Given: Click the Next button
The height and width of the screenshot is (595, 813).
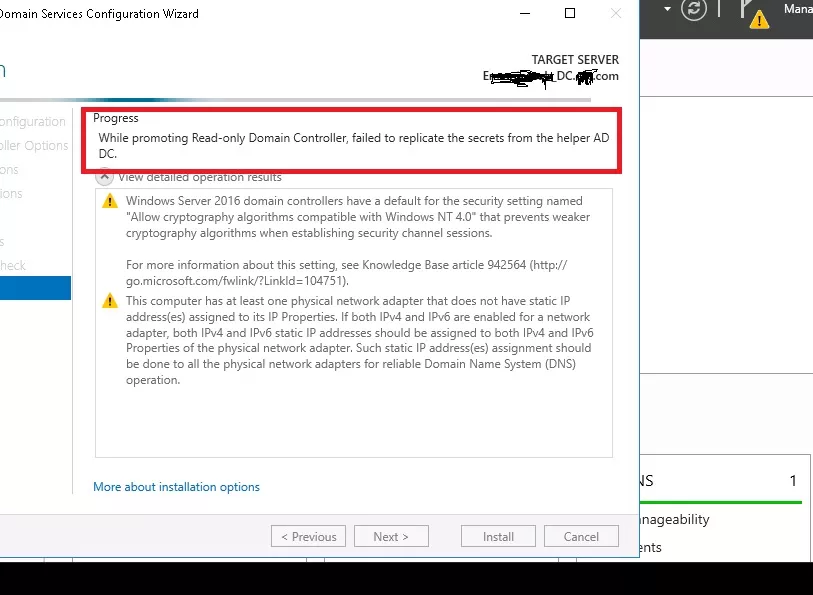Looking at the screenshot, I should 391,536.
